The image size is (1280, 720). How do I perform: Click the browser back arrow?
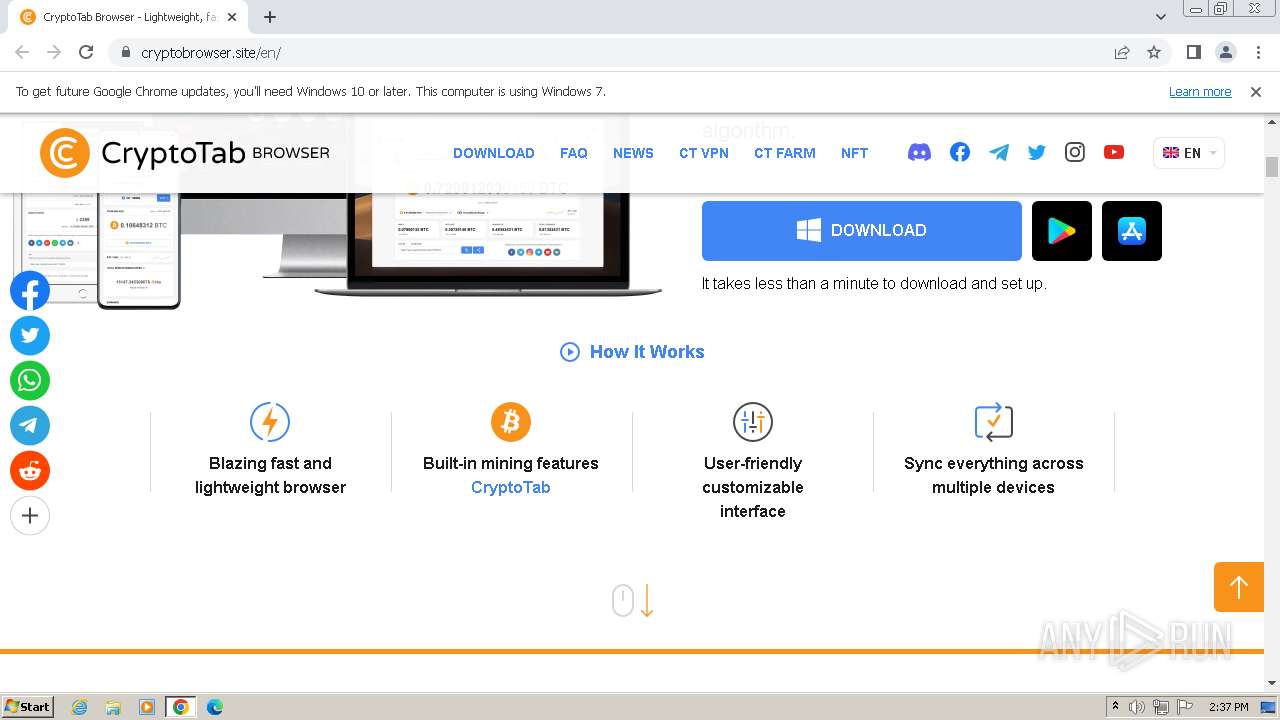click(22, 52)
